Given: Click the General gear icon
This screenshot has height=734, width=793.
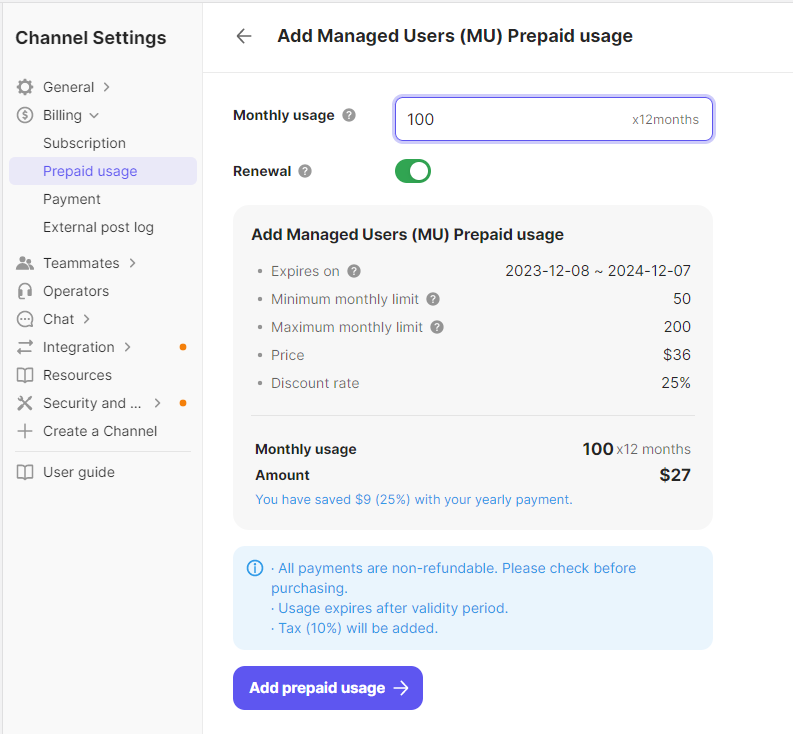Looking at the screenshot, I should click(25, 87).
